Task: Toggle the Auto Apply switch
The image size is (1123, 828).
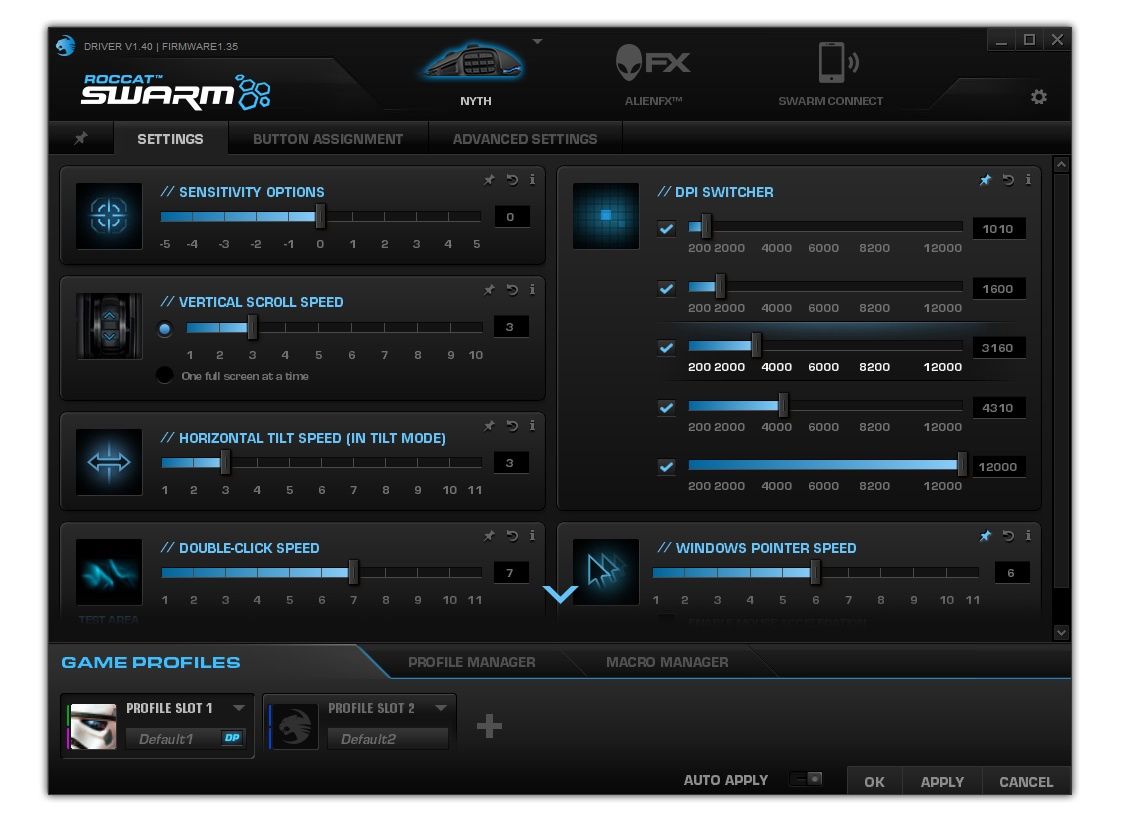Action: pos(806,779)
